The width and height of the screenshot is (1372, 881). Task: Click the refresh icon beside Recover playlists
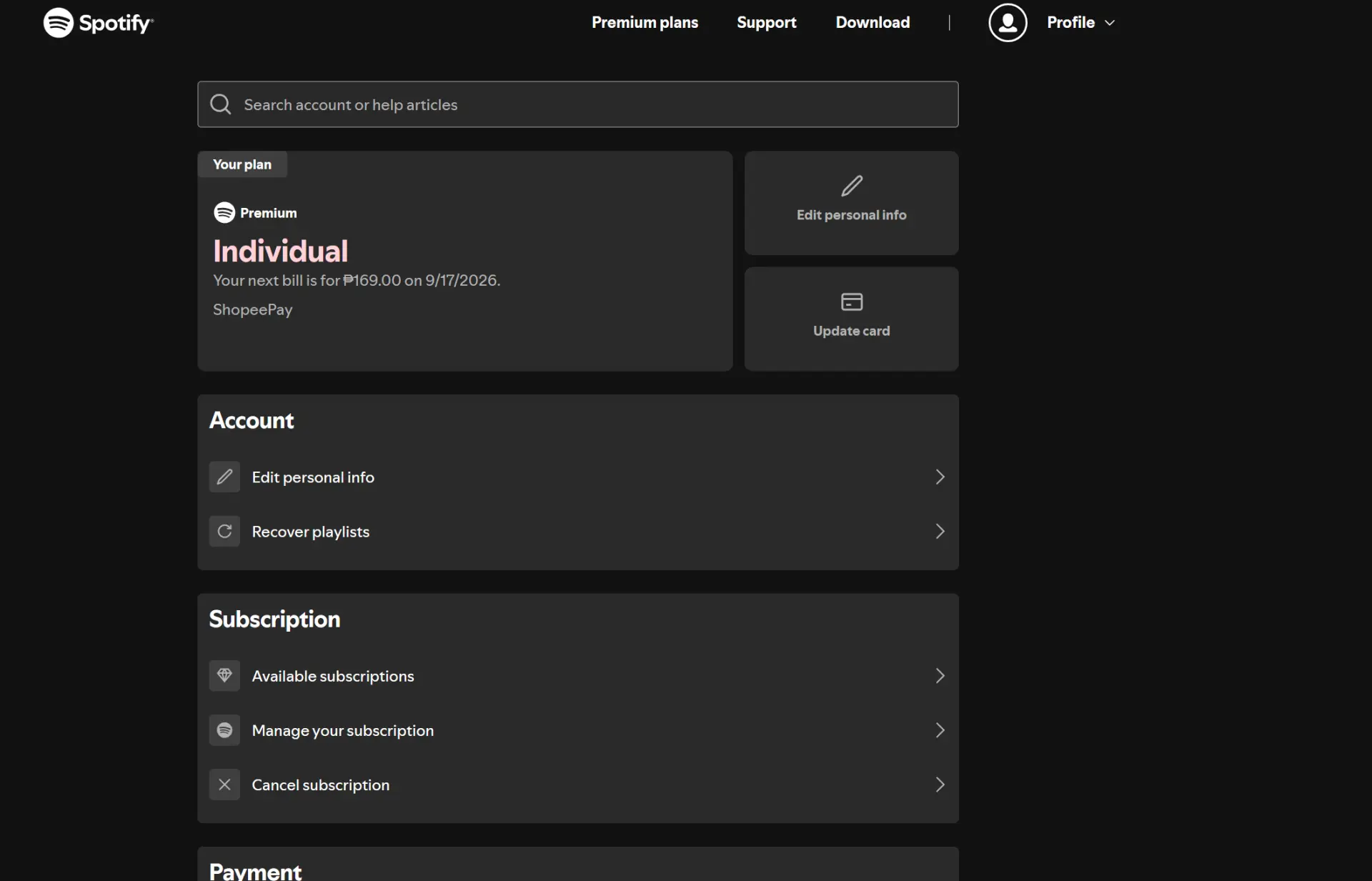224,532
